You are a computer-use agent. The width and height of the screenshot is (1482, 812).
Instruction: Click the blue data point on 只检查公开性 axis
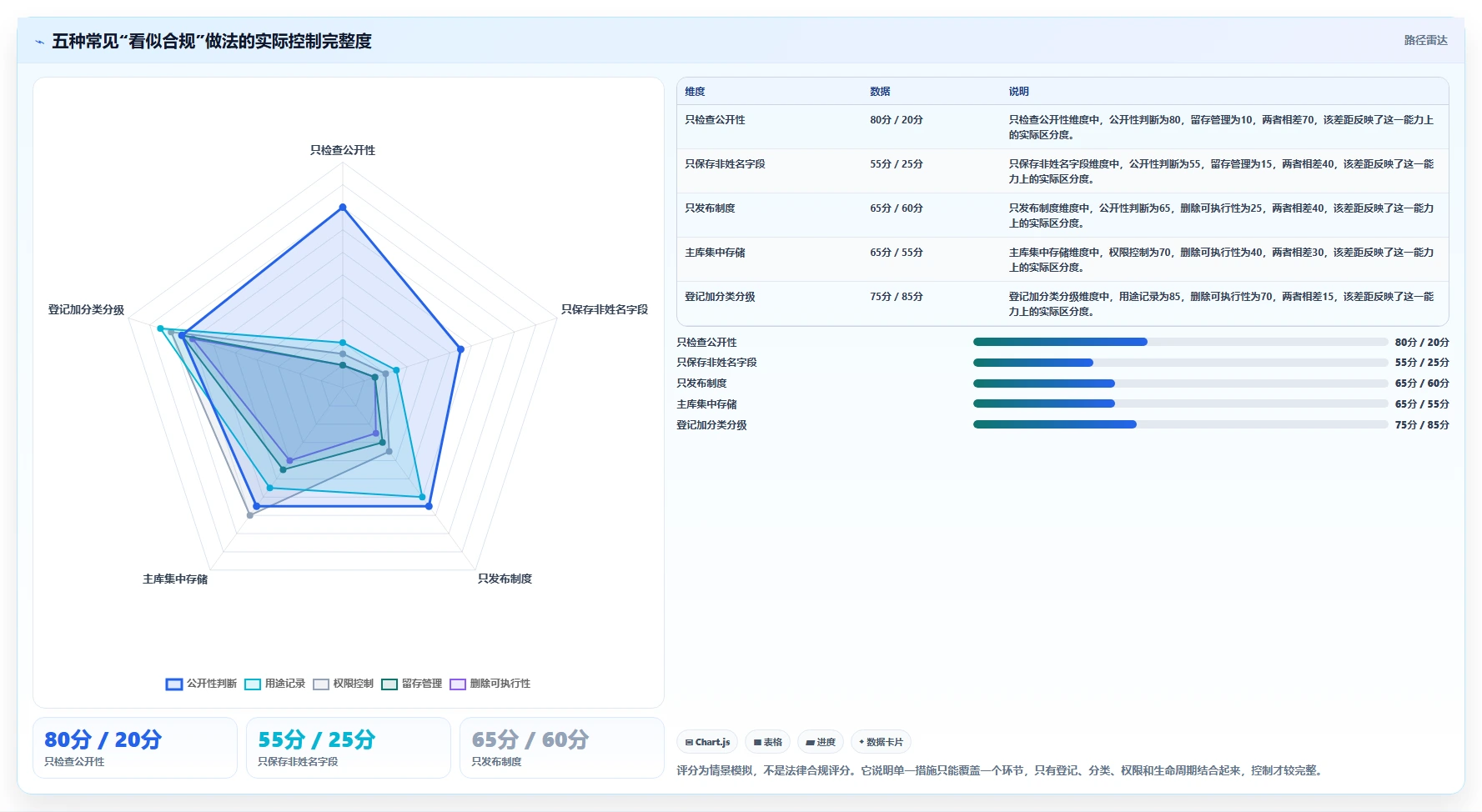pos(343,207)
